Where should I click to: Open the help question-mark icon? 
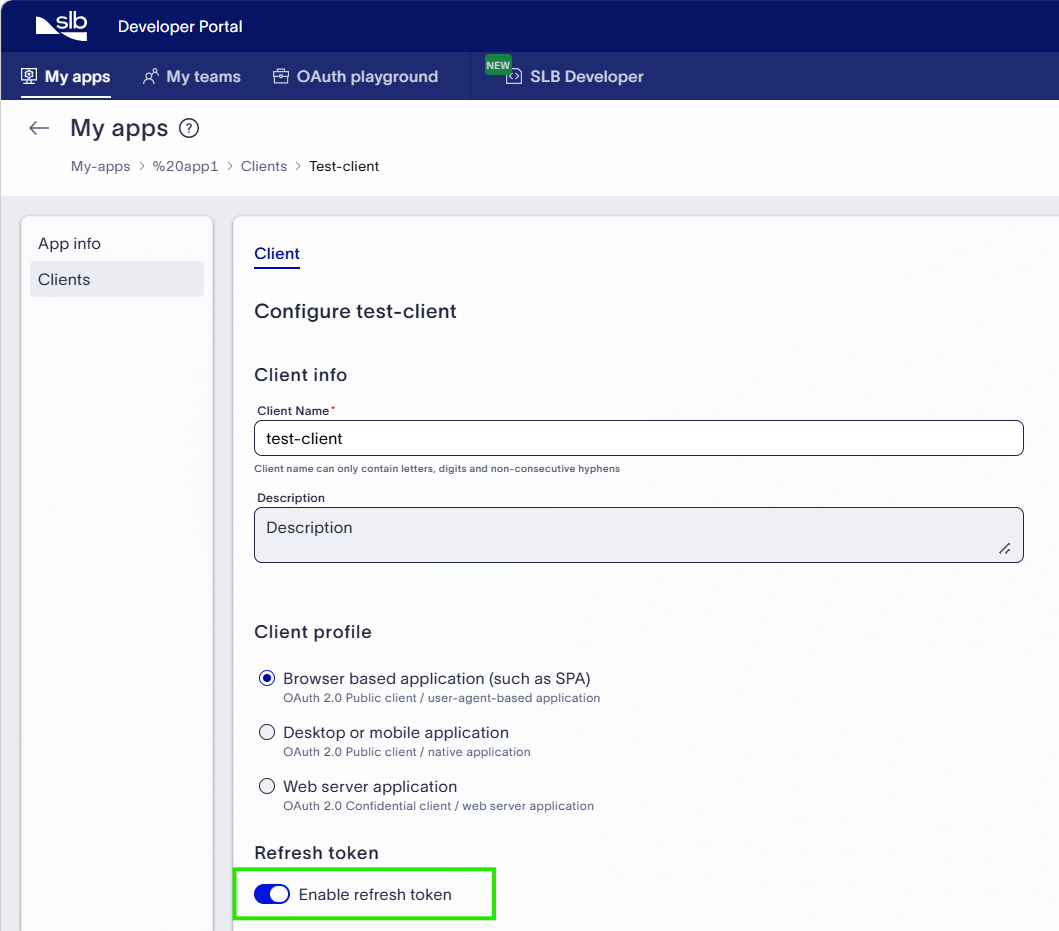click(189, 128)
